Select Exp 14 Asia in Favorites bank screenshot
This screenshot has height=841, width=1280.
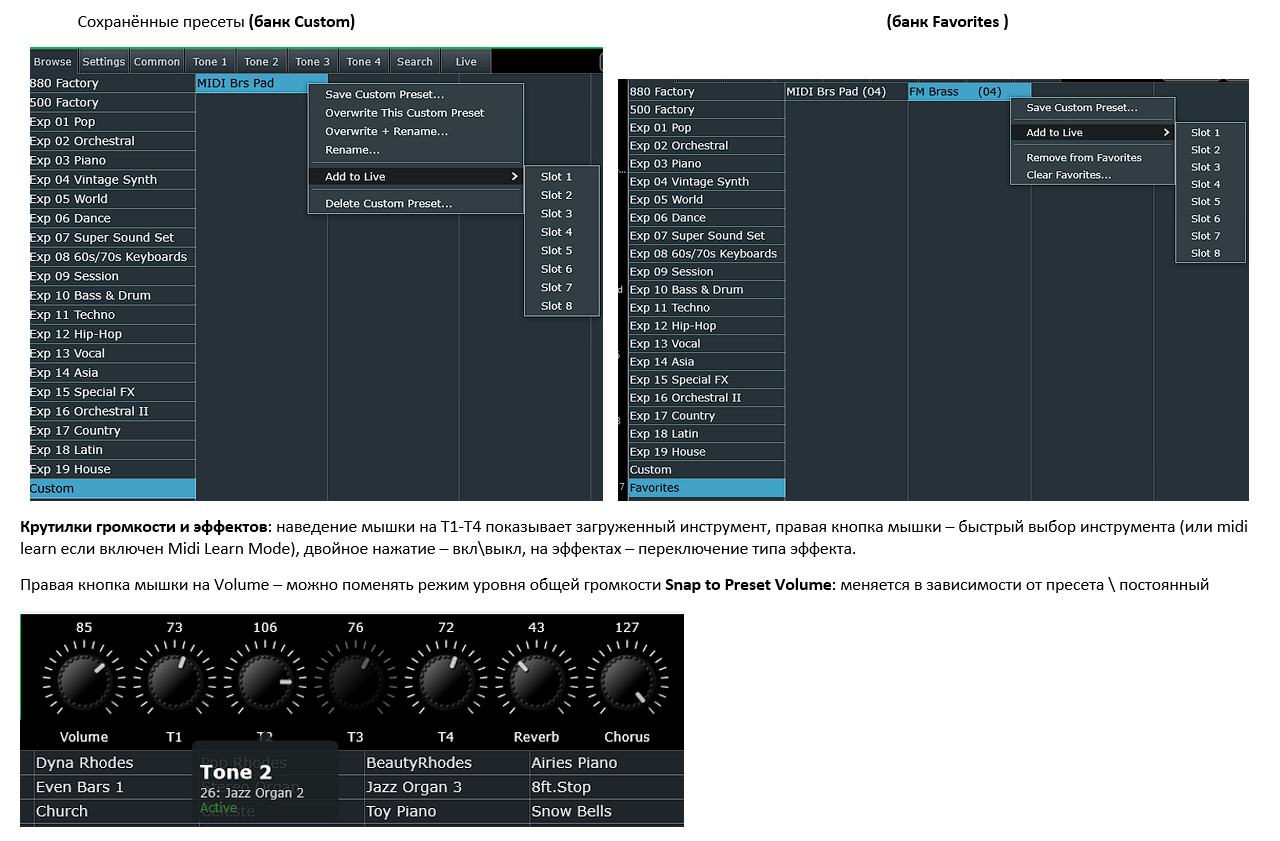(707, 362)
